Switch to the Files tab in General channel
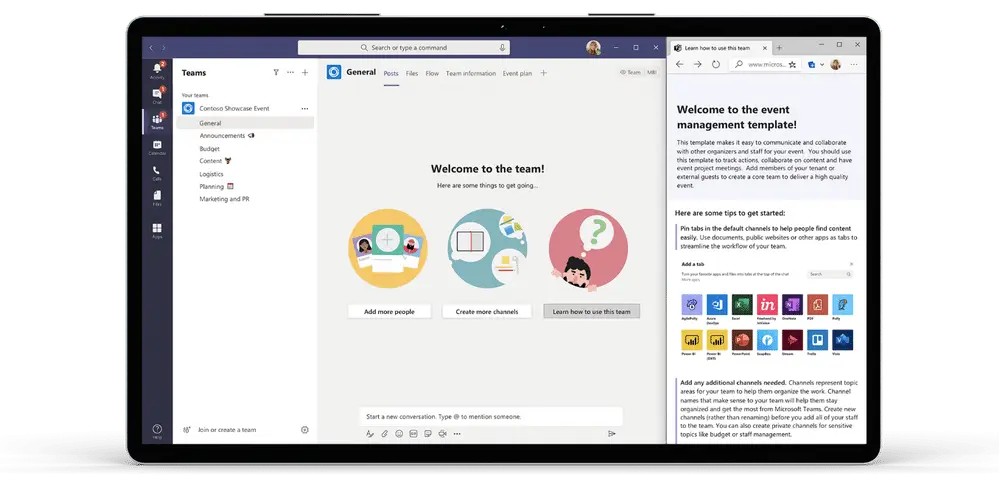 coord(412,73)
